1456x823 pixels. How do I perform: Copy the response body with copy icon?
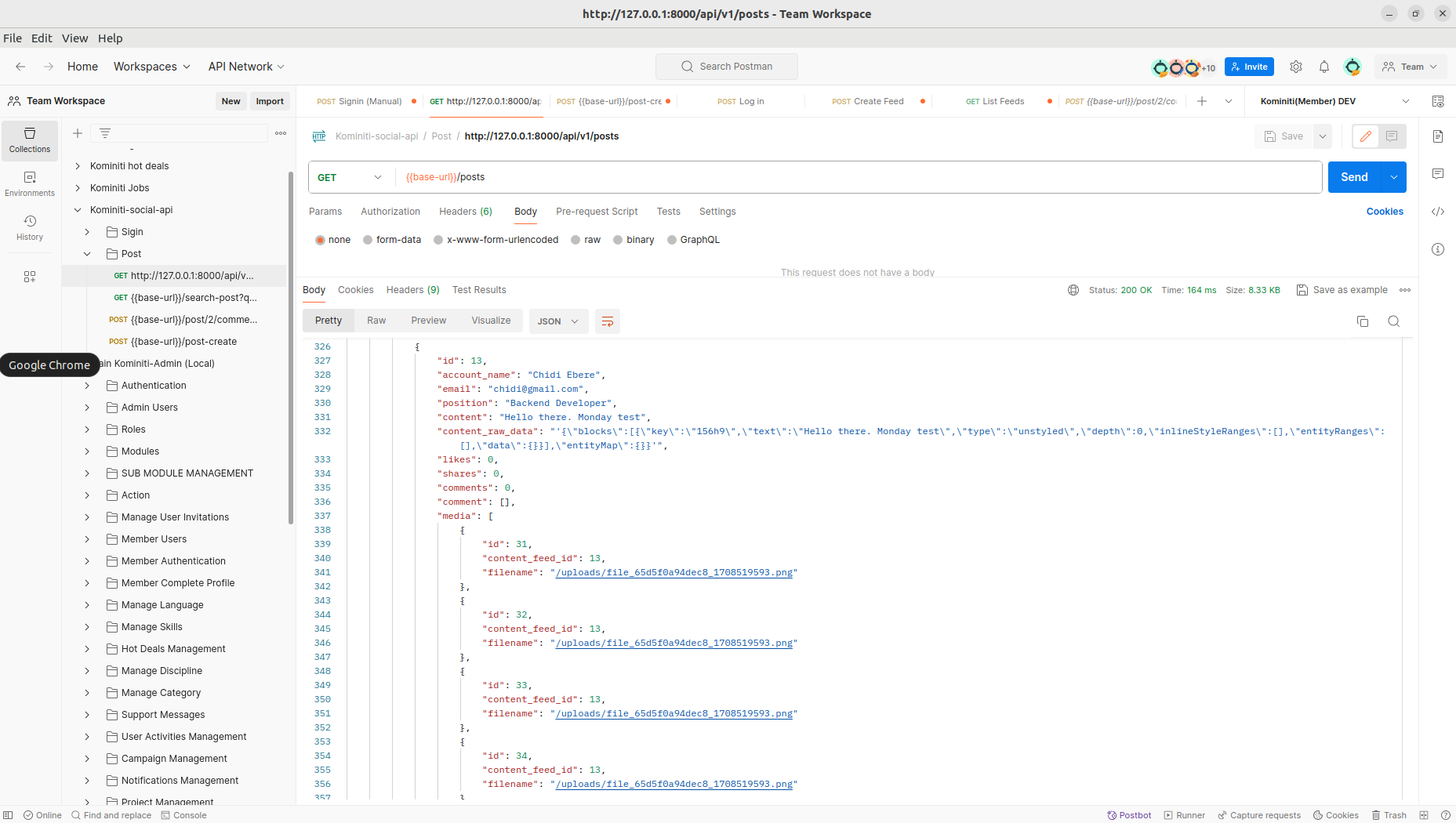[1362, 321]
